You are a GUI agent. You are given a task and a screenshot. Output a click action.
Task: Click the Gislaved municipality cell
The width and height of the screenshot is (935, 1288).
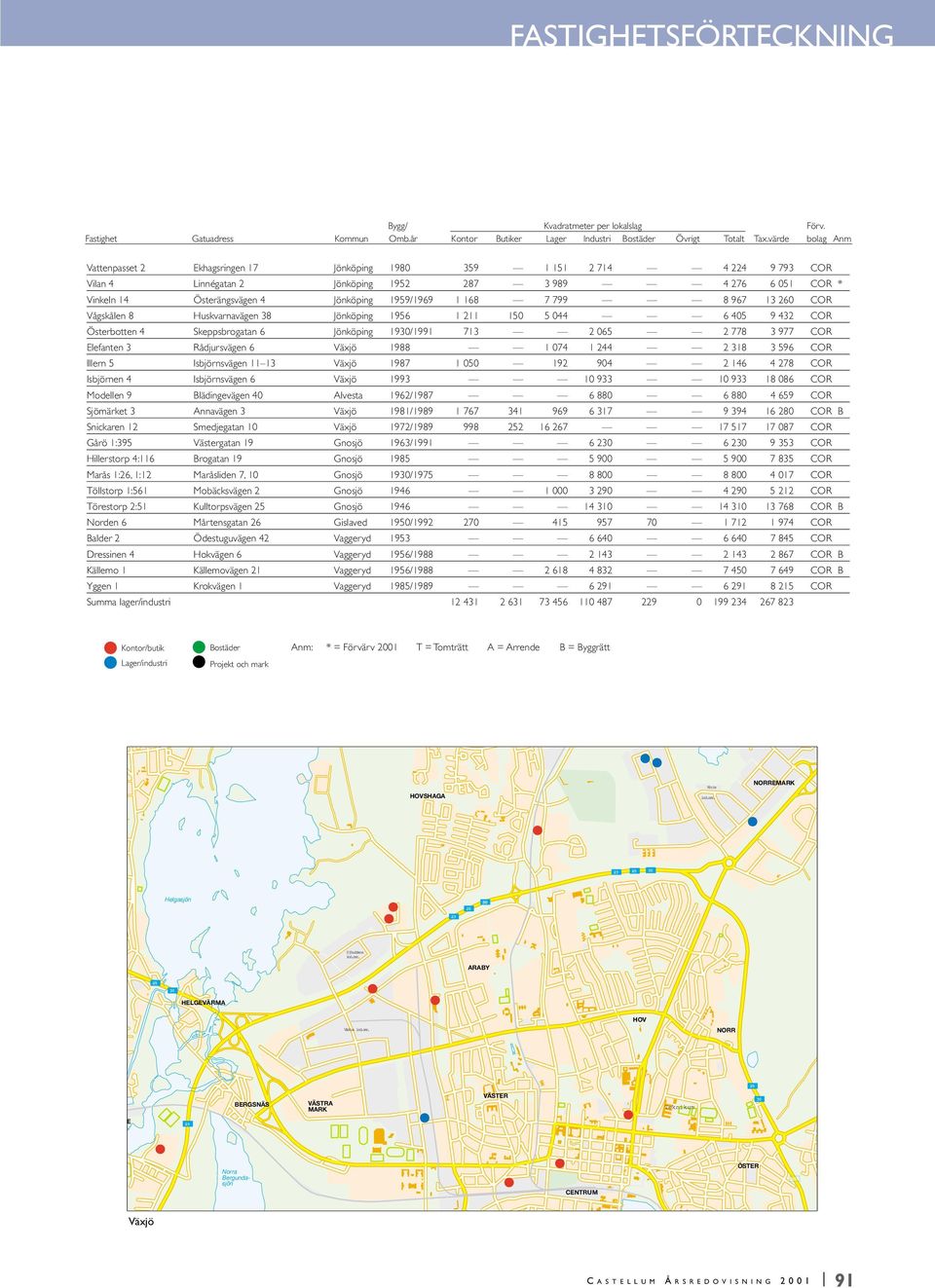point(351,522)
